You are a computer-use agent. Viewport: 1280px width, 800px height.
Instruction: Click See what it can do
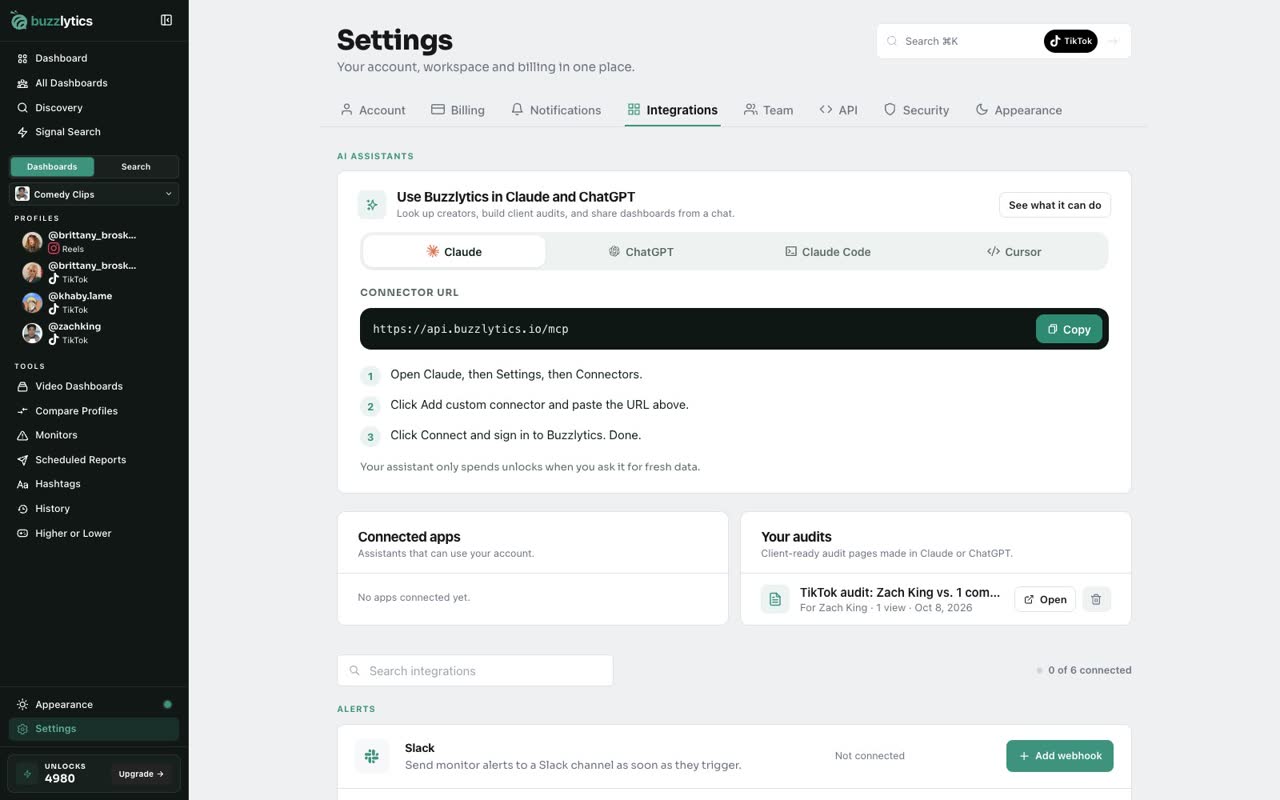(1055, 205)
